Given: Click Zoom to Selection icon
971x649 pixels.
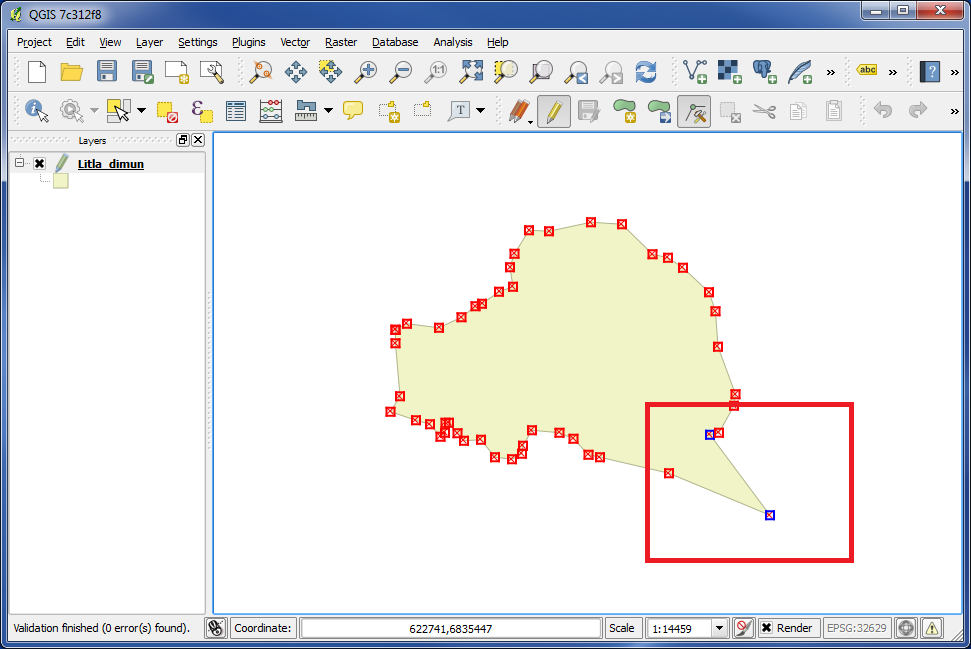Looking at the screenshot, I should 506,72.
